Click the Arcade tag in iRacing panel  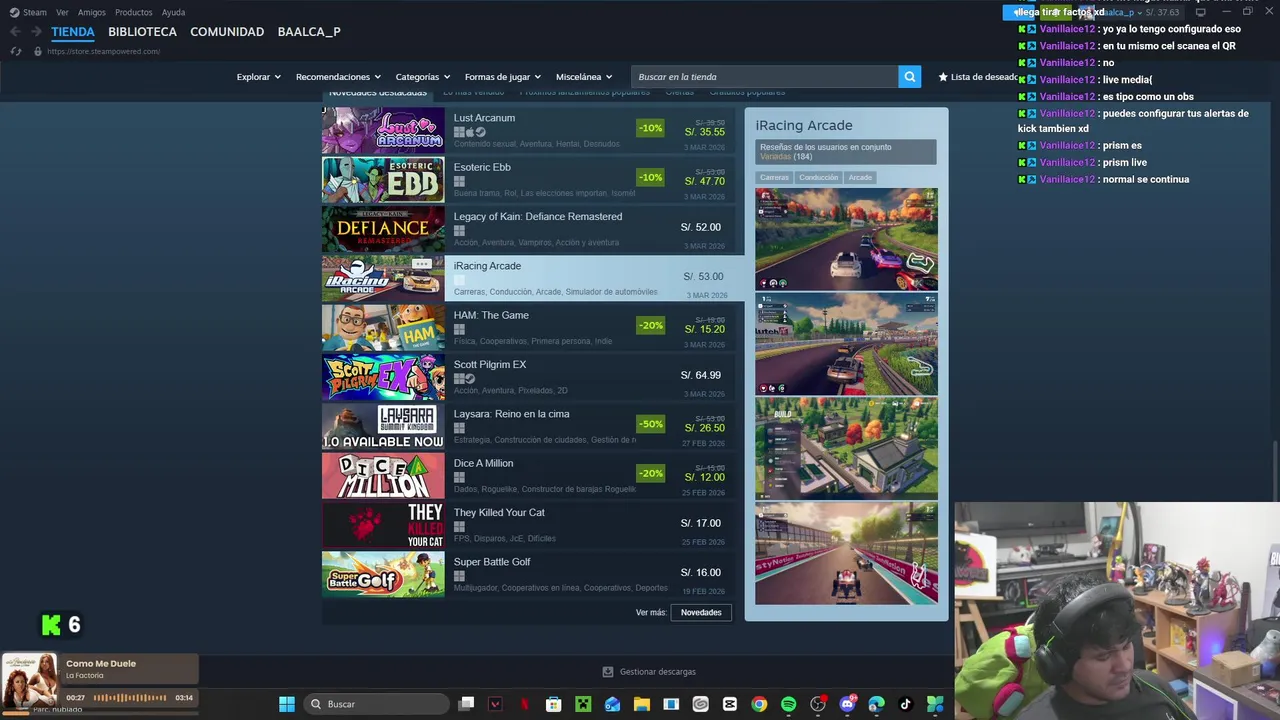(861, 177)
